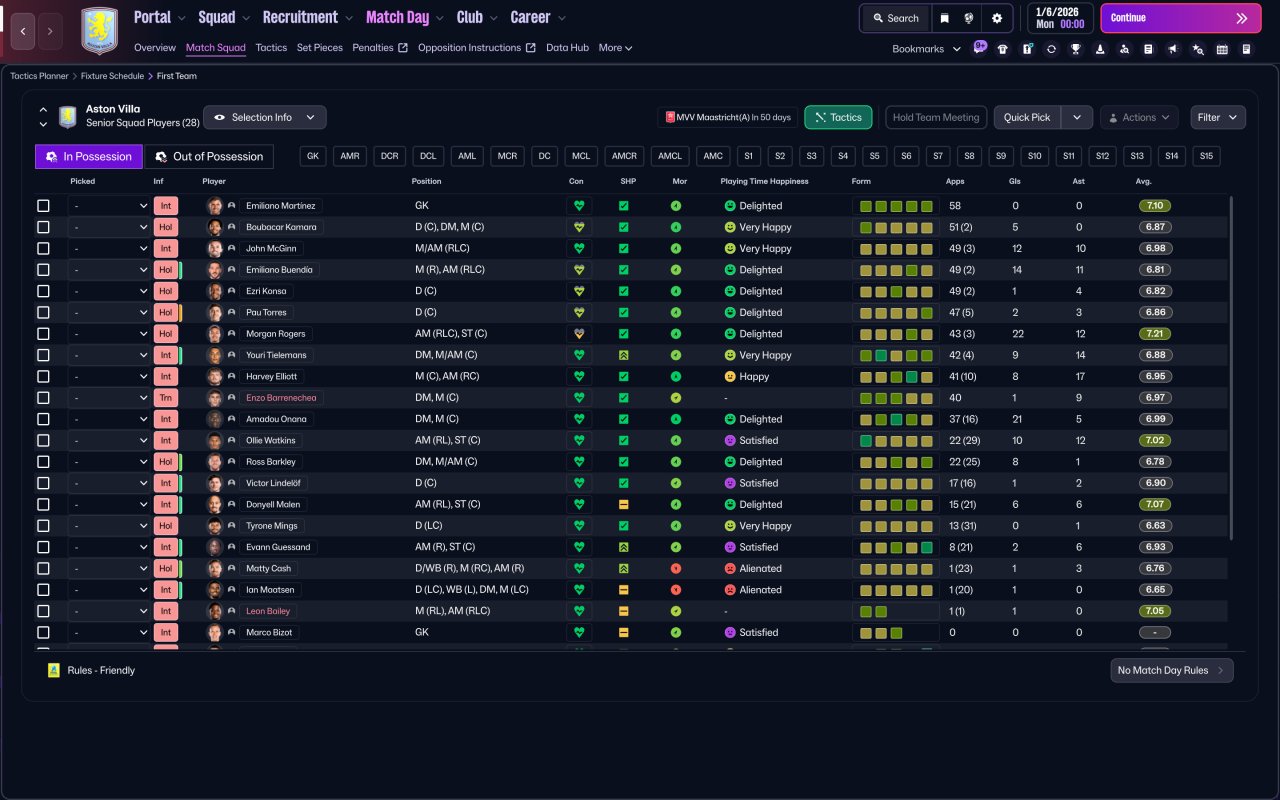1280x800 pixels.
Task: Check the box next to Ollie Watkins
Action: pos(43,440)
